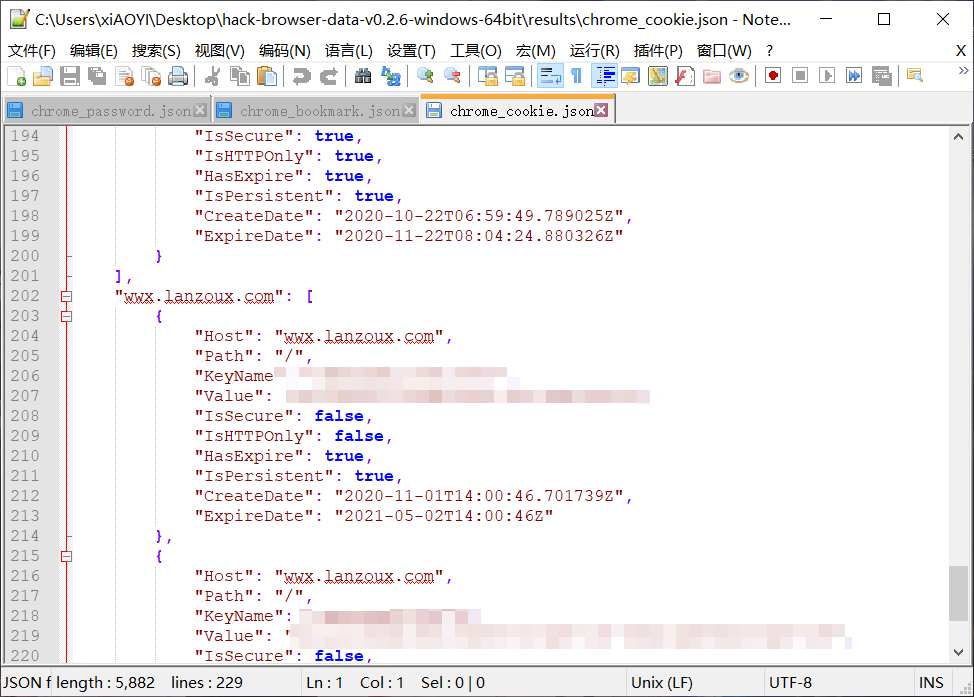Click the Undo arrow icon
This screenshot has height=697, width=974.
pyautogui.click(x=301, y=76)
